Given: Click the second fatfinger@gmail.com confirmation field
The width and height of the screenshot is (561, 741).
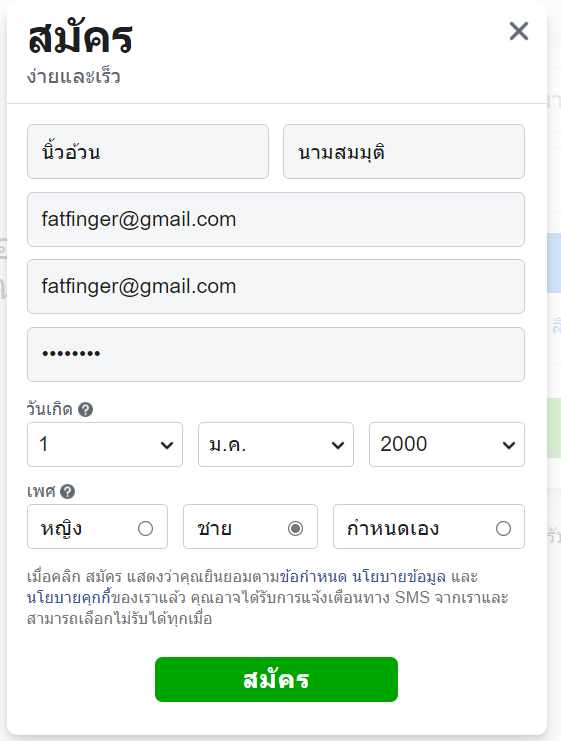Looking at the screenshot, I should pos(276,286).
